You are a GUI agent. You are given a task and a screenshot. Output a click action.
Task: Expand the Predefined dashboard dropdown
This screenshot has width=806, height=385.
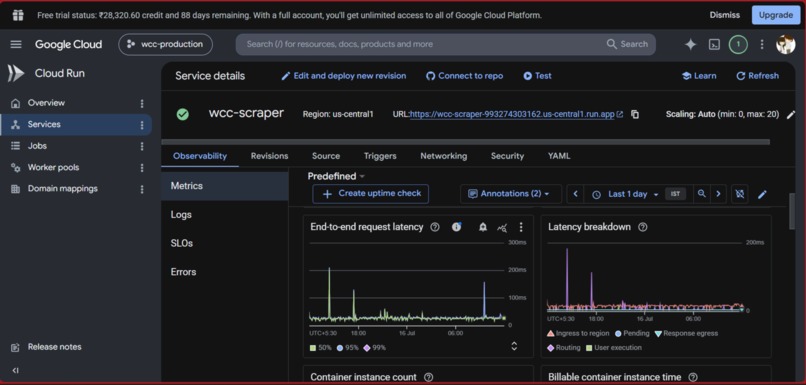pyautogui.click(x=336, y=176)
